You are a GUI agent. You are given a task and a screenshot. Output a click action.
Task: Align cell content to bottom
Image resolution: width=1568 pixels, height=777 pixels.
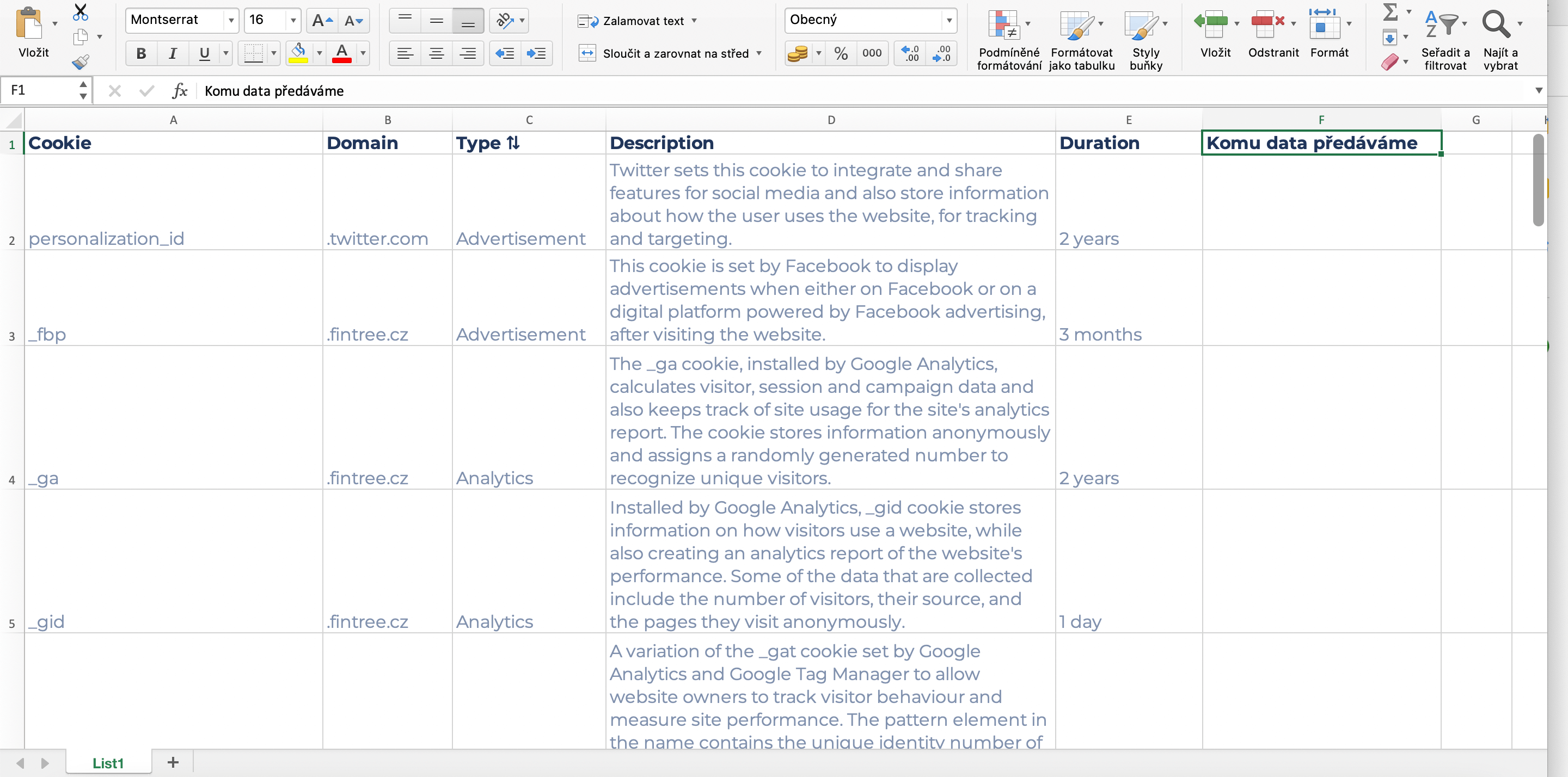(x=468, y=21)
